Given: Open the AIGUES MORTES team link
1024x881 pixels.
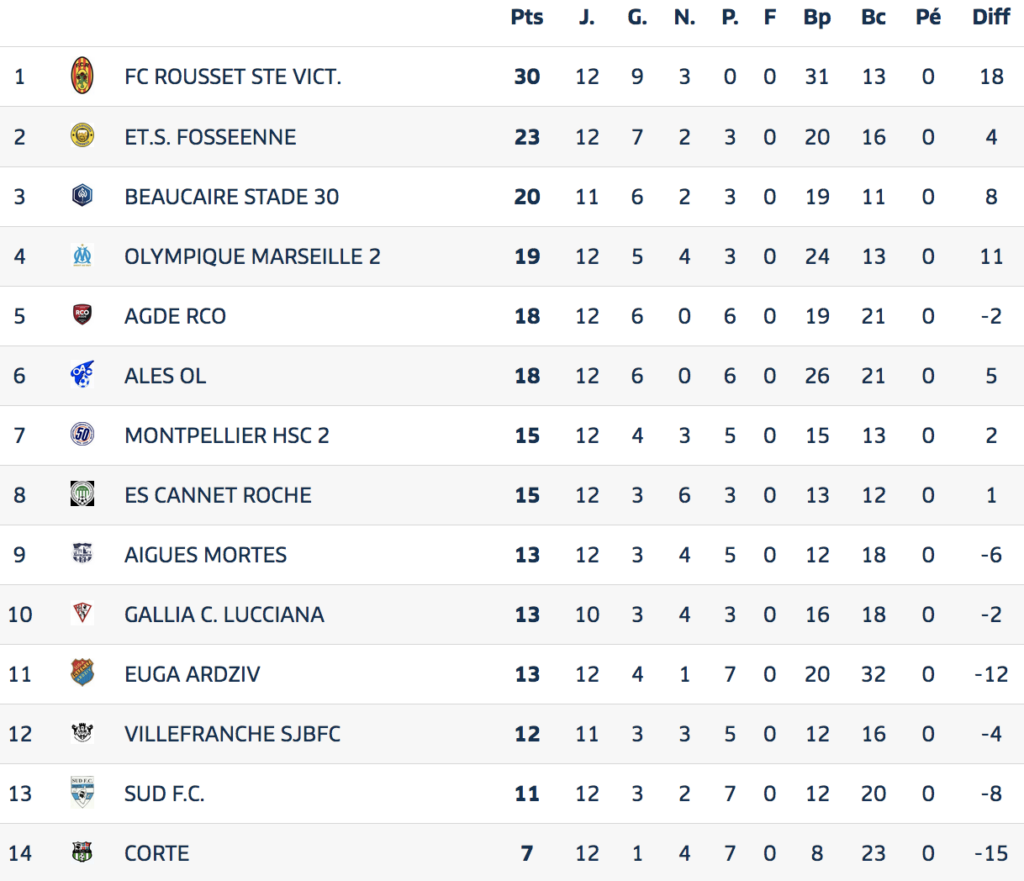Looking at the screenshot, I should pos(205,555).
